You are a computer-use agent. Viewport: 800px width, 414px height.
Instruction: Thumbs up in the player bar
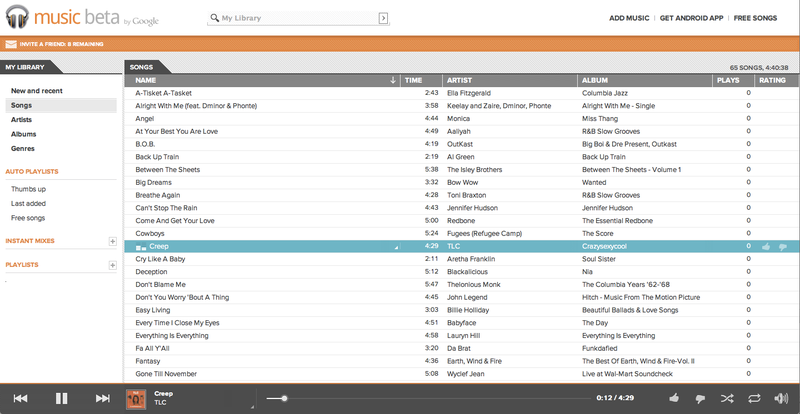674,398
